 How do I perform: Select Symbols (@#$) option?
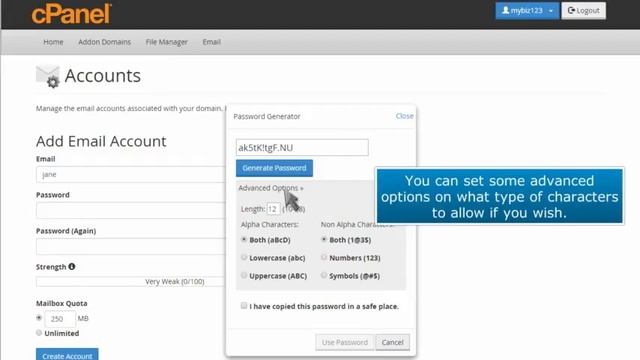[x=324, y=276]
